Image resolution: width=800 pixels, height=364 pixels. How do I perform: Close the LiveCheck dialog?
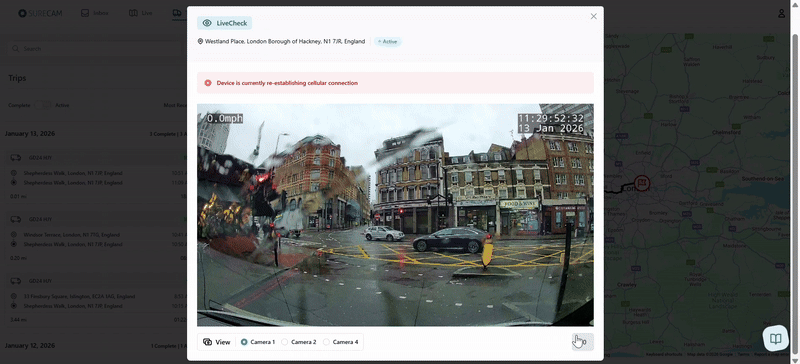[x=593, y=16]
